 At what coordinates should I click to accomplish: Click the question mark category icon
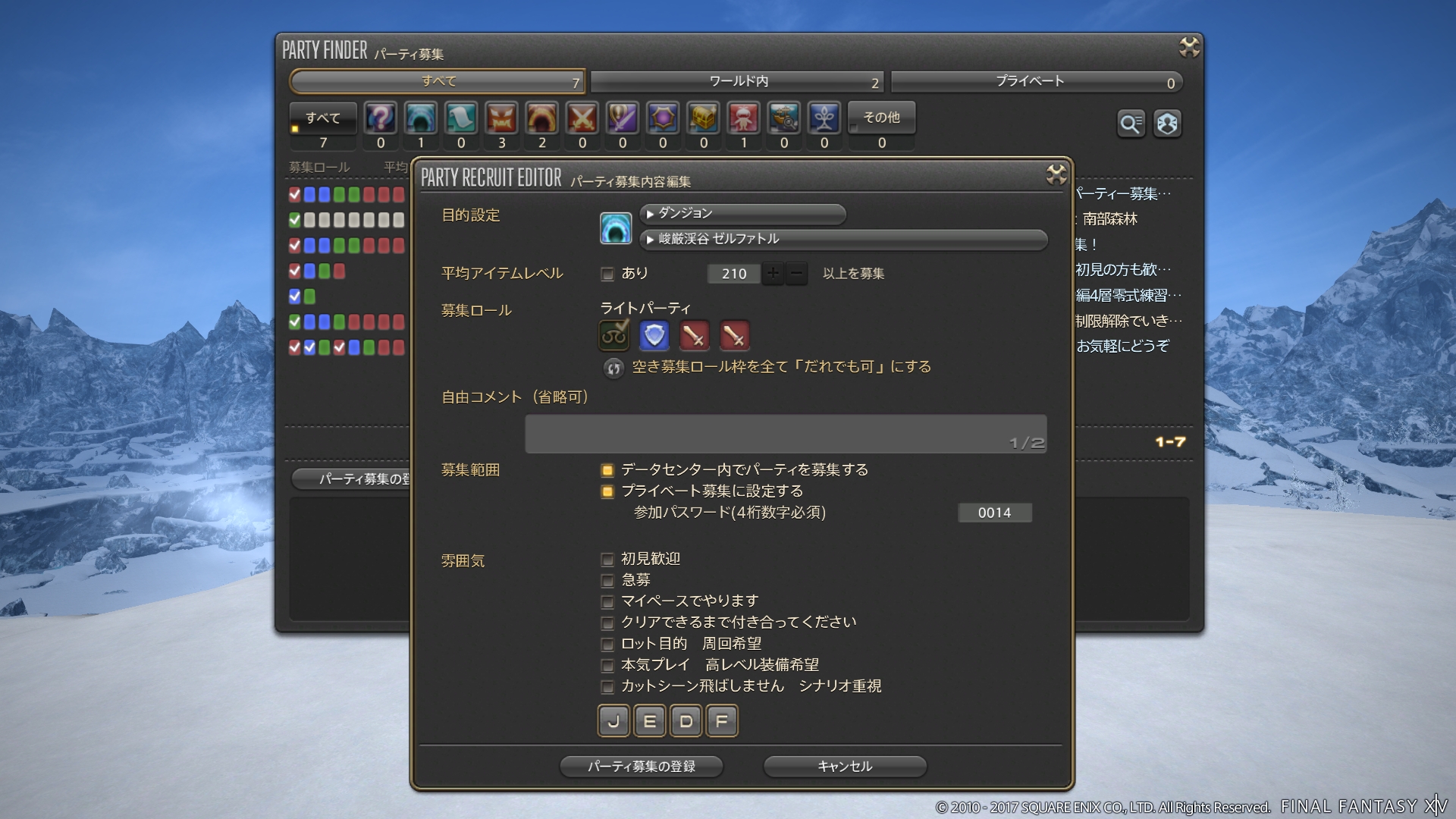click(380, 118)
